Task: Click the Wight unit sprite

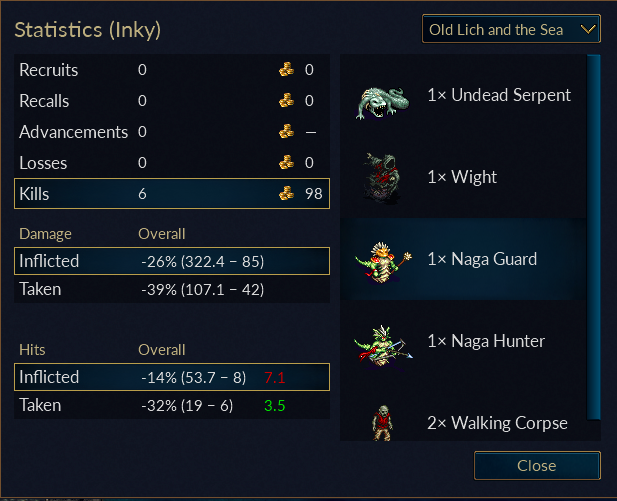Action: (x=382, y=178)
